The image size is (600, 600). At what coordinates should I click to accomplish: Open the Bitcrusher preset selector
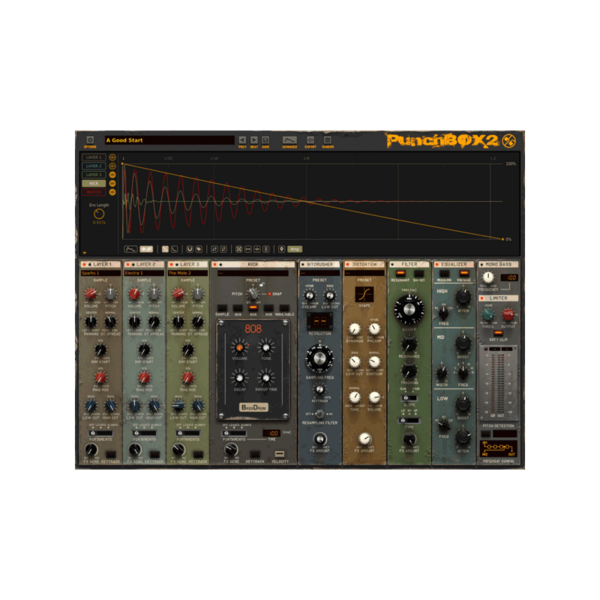[x=320, y=273]
